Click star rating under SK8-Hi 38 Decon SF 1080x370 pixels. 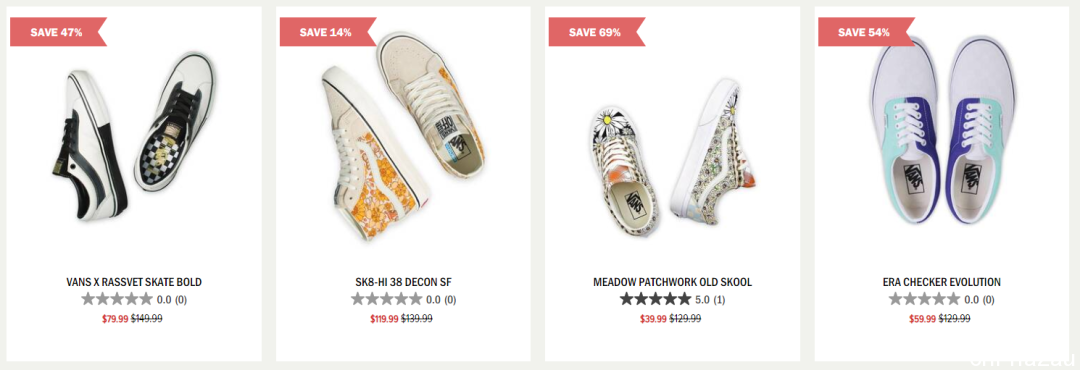386,299
